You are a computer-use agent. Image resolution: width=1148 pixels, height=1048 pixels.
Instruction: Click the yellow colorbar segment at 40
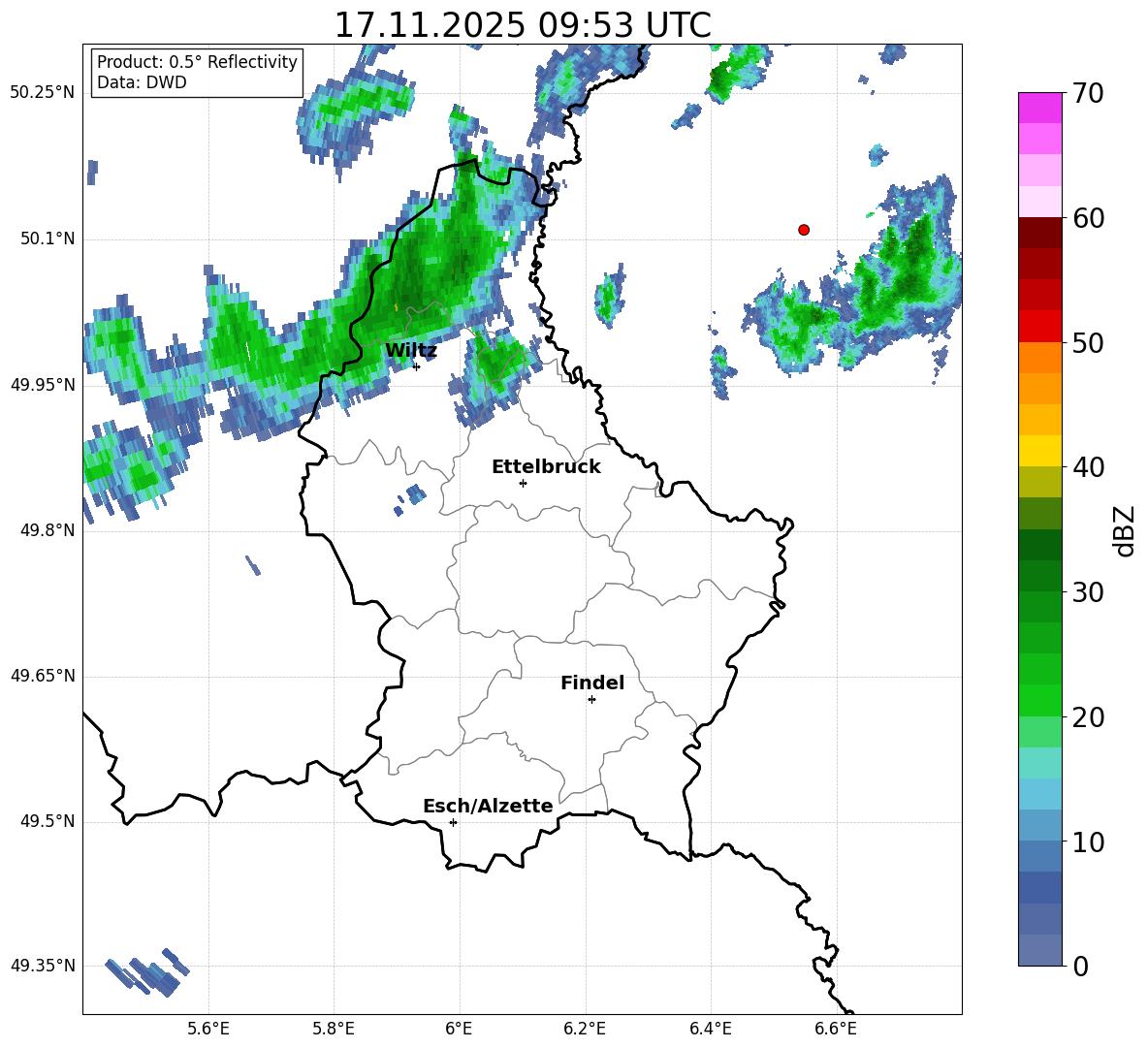(x=1039, y=451)
